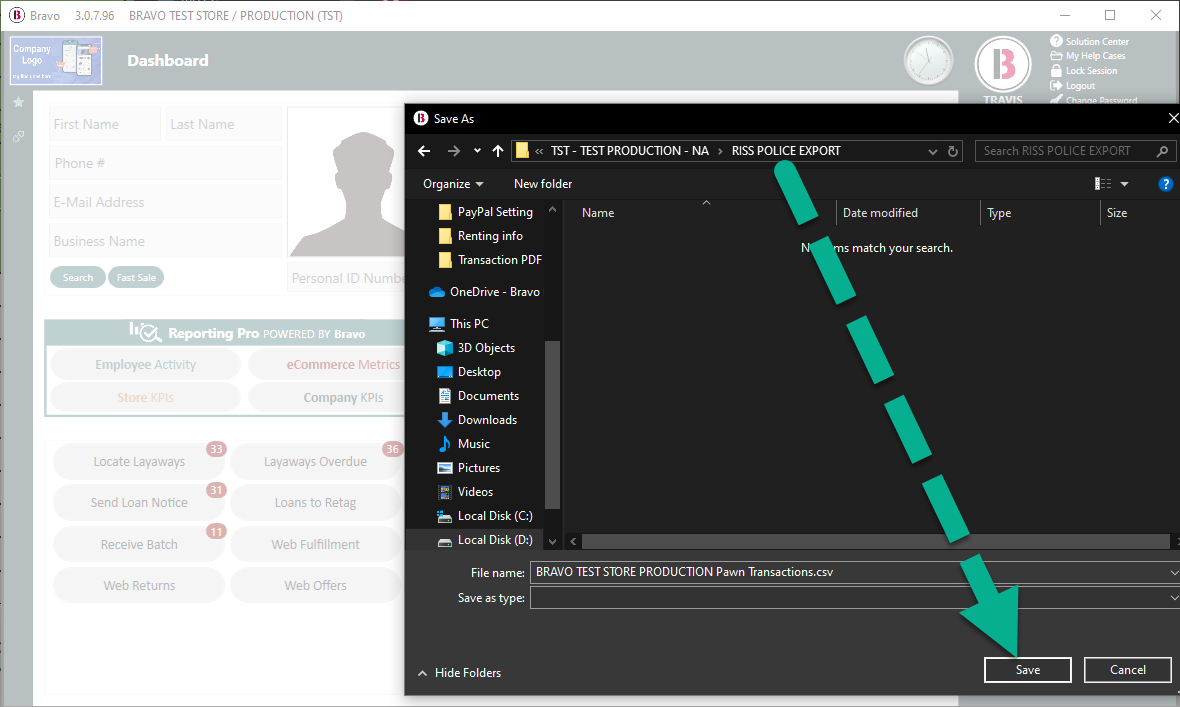Sort by Type column header
This screenshot has height=707, width=1180.
[x=999, y=213]
